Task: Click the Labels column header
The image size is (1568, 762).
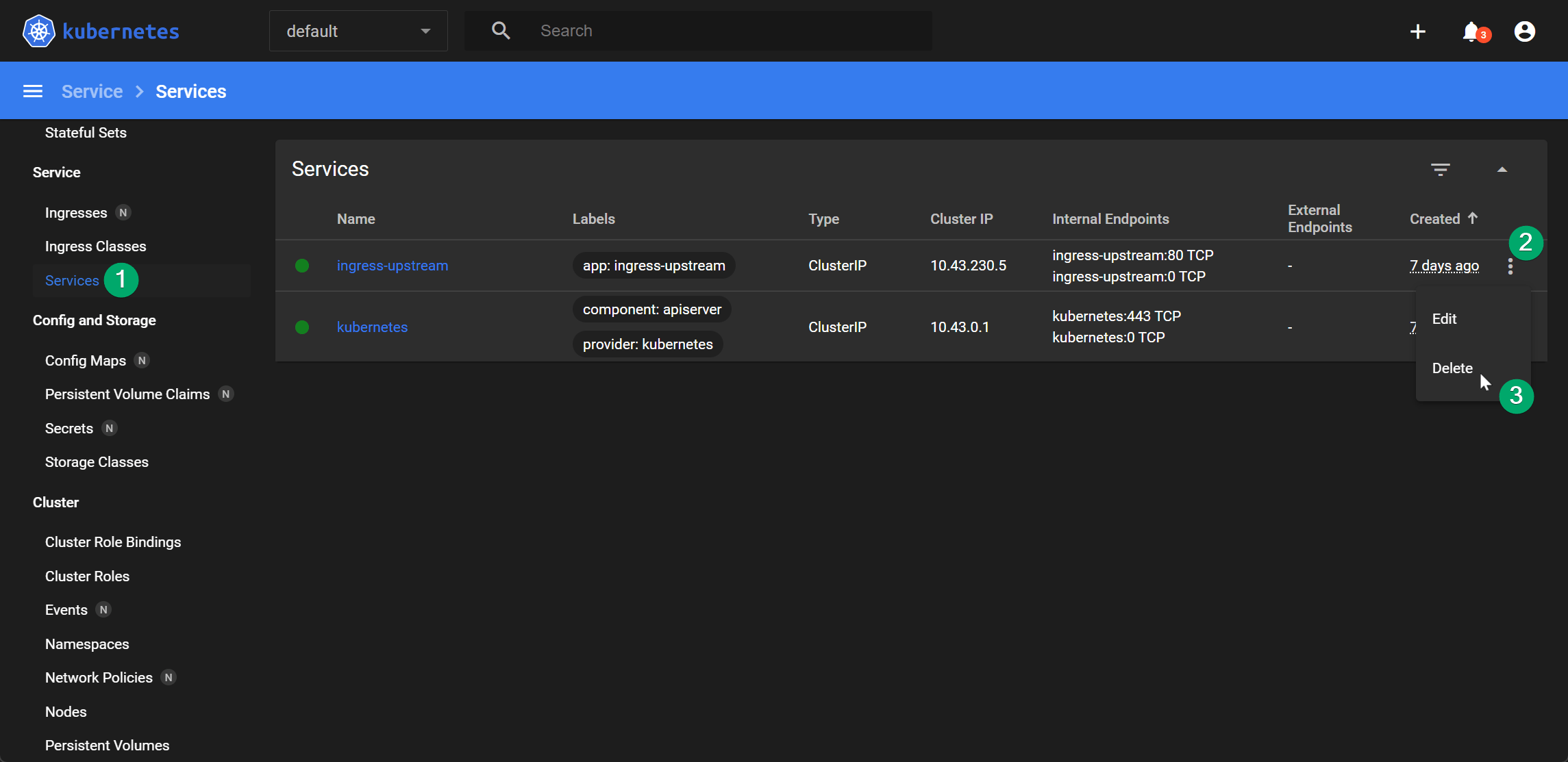Action: [594, 219]
